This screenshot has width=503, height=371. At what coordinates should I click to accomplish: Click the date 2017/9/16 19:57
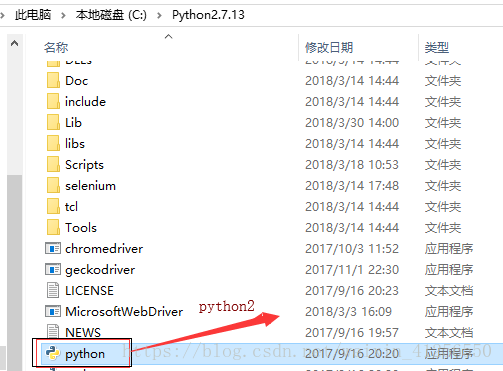click(x=352, y=333)
